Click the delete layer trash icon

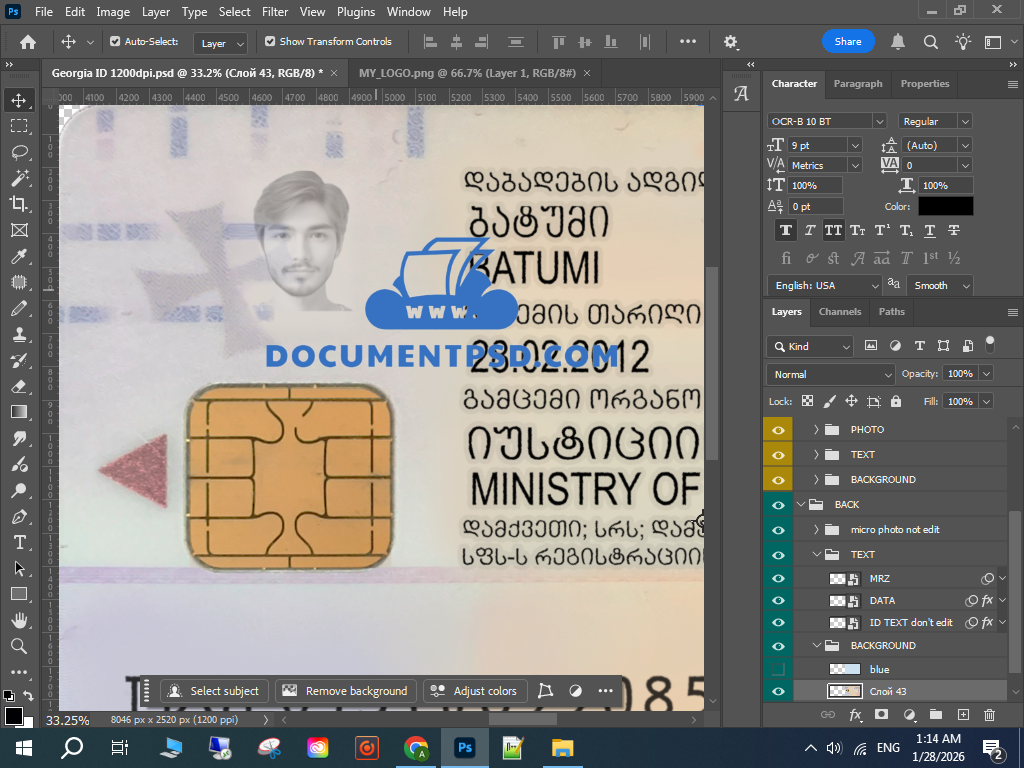(989, 715)
